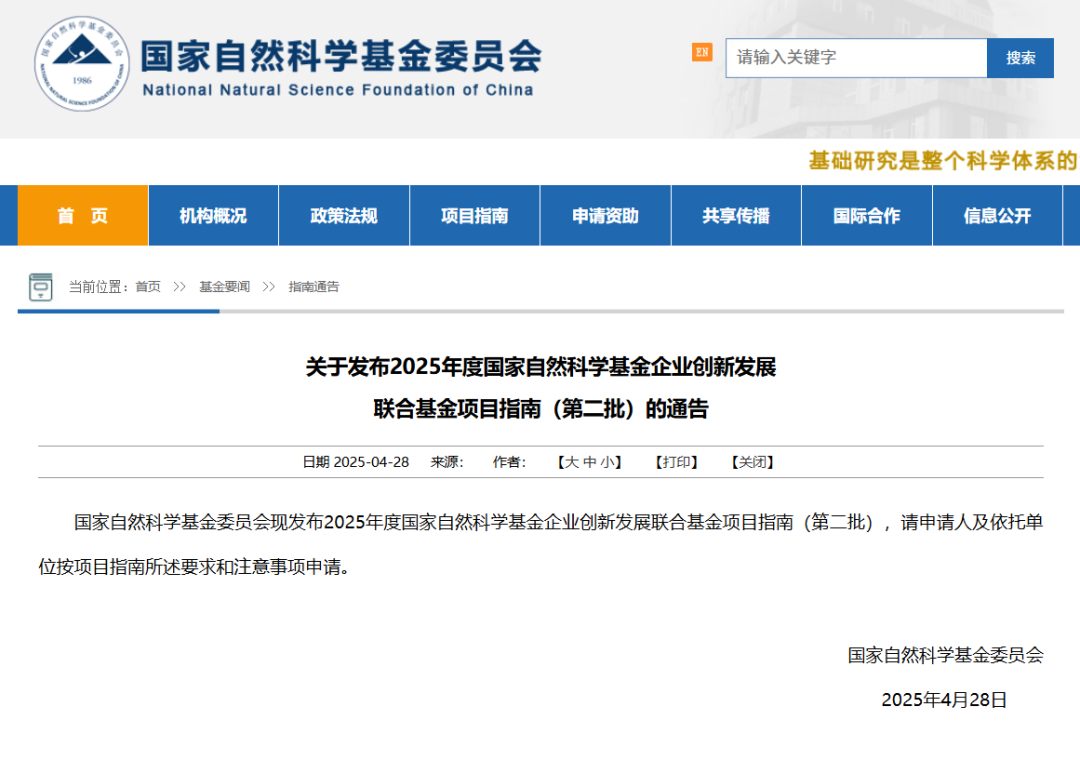Click National Natural Science Foundation of China subtitle
Image resolution: width=1080 pixels, height=760 pixels.
pyautogui.click(x=338, y=90)
